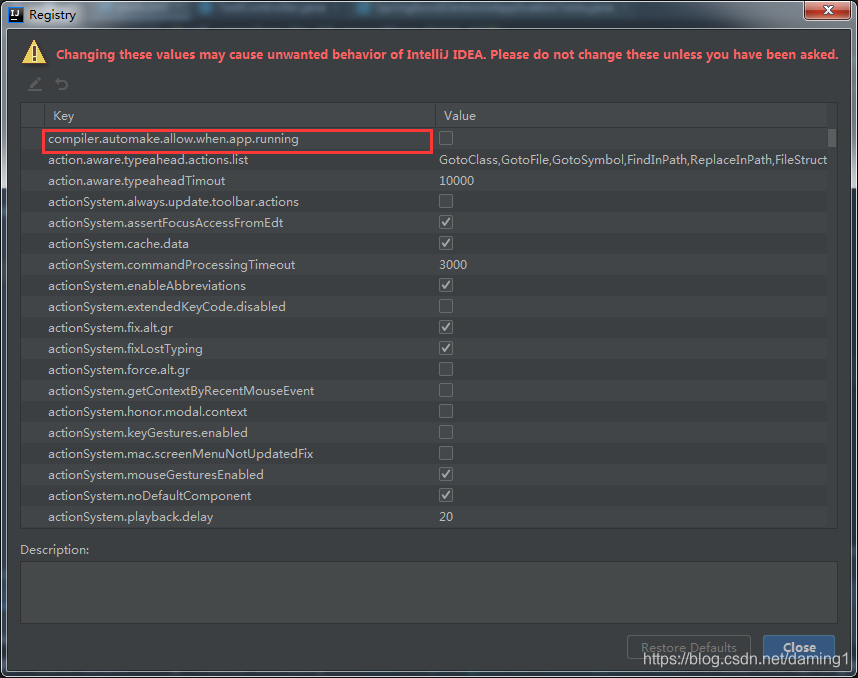The height and width of the screenshot is (678, 858).
Task: Select the actionSystem.fixLostTyping key
Action: [x=125, y=349]
